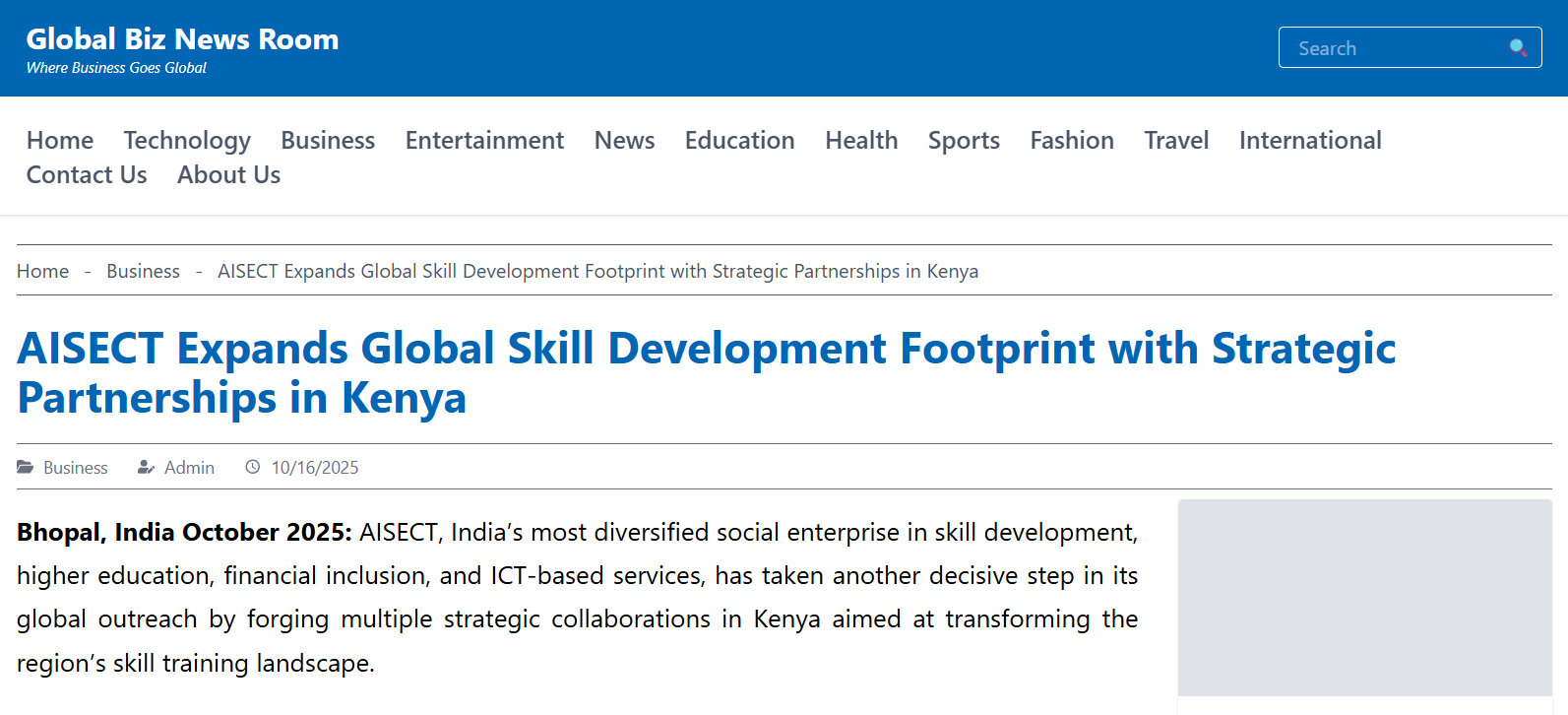Click the Home breadcrumb link
1568x715 pixels.
[42, 271]
